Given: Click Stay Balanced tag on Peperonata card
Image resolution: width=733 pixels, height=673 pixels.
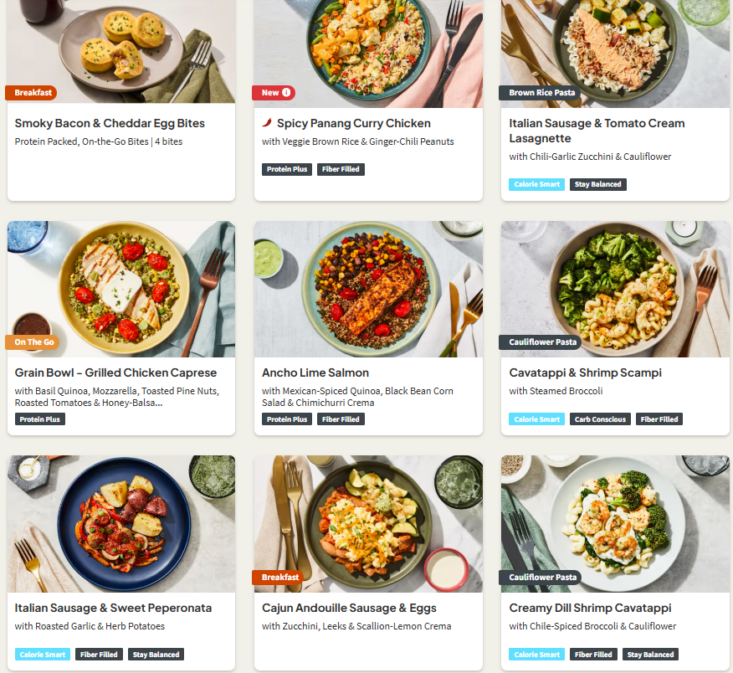Looking at the screenshot, I should [x=156, y=654].
